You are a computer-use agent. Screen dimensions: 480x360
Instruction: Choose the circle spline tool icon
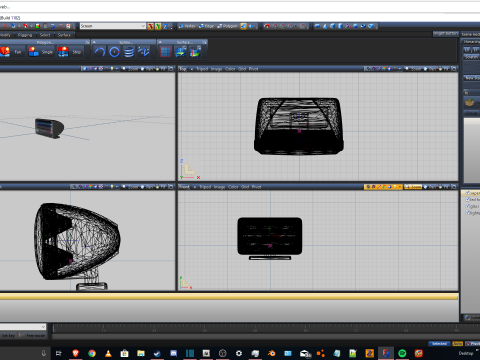[x=114, y=52]
